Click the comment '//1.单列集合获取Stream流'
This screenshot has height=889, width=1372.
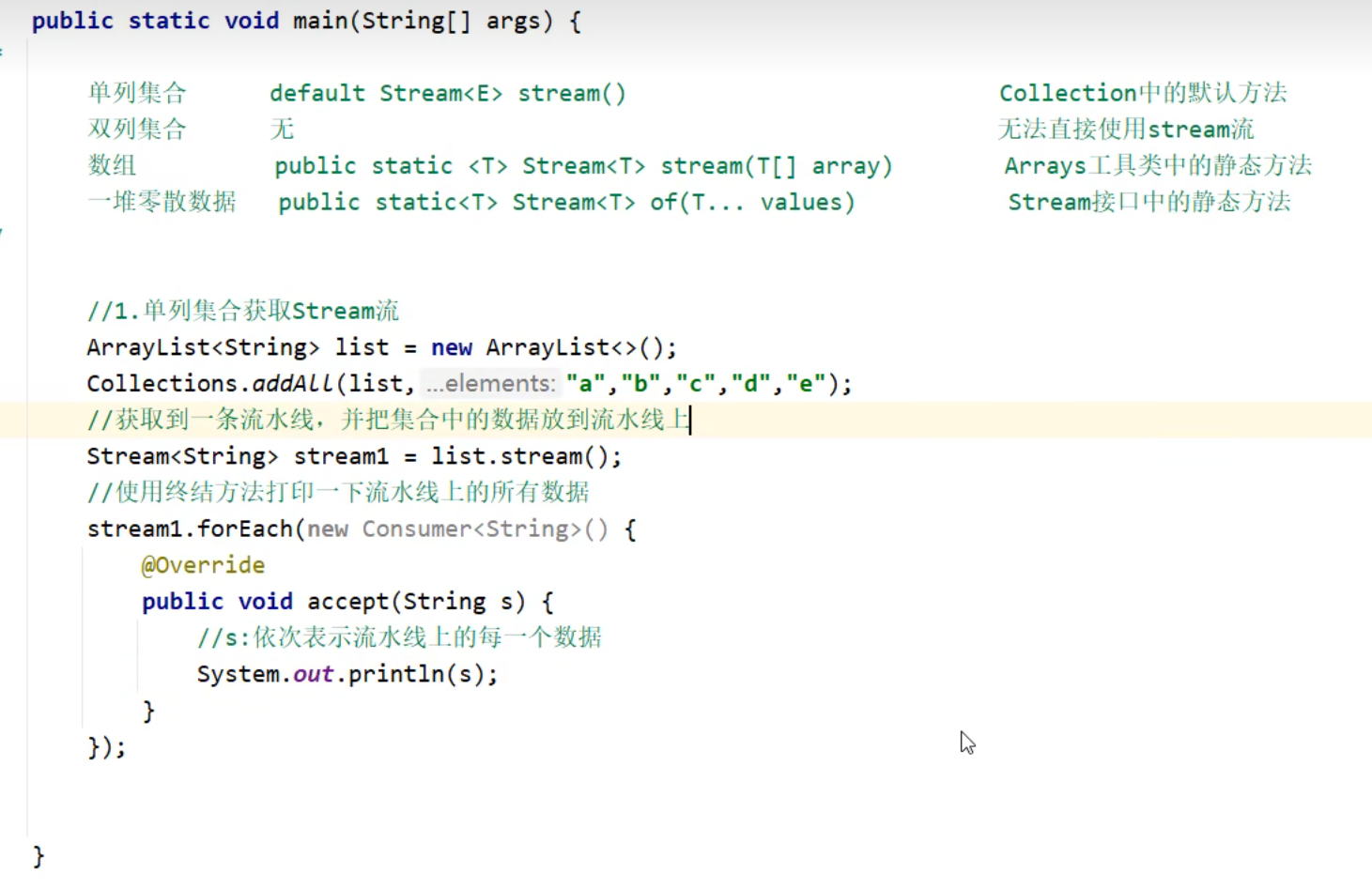tap(242, 311)
